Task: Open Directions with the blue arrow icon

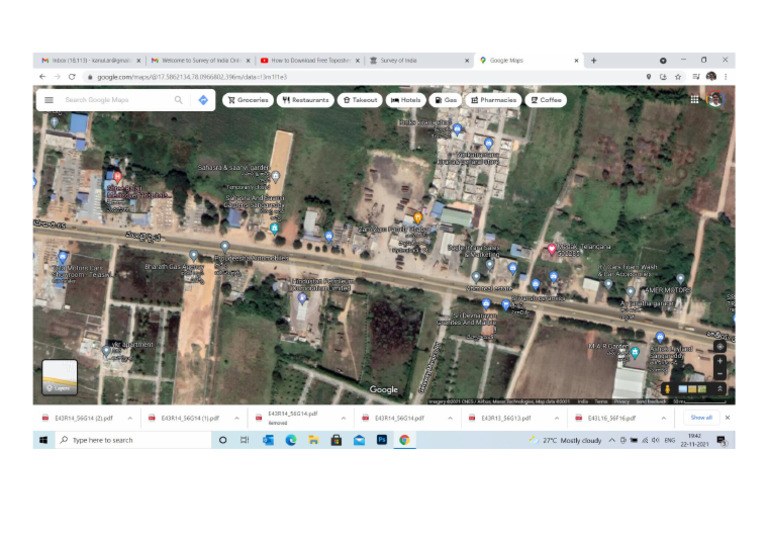Action: [203, 100]
